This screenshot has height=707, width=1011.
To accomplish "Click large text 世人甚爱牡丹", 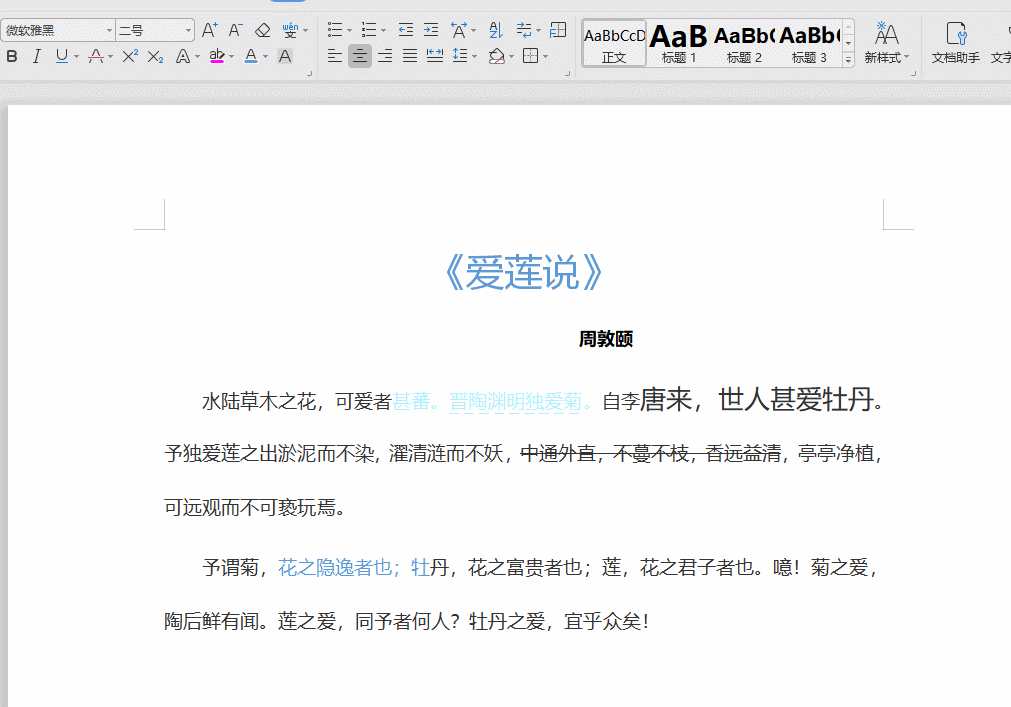I will coord(795,400).
